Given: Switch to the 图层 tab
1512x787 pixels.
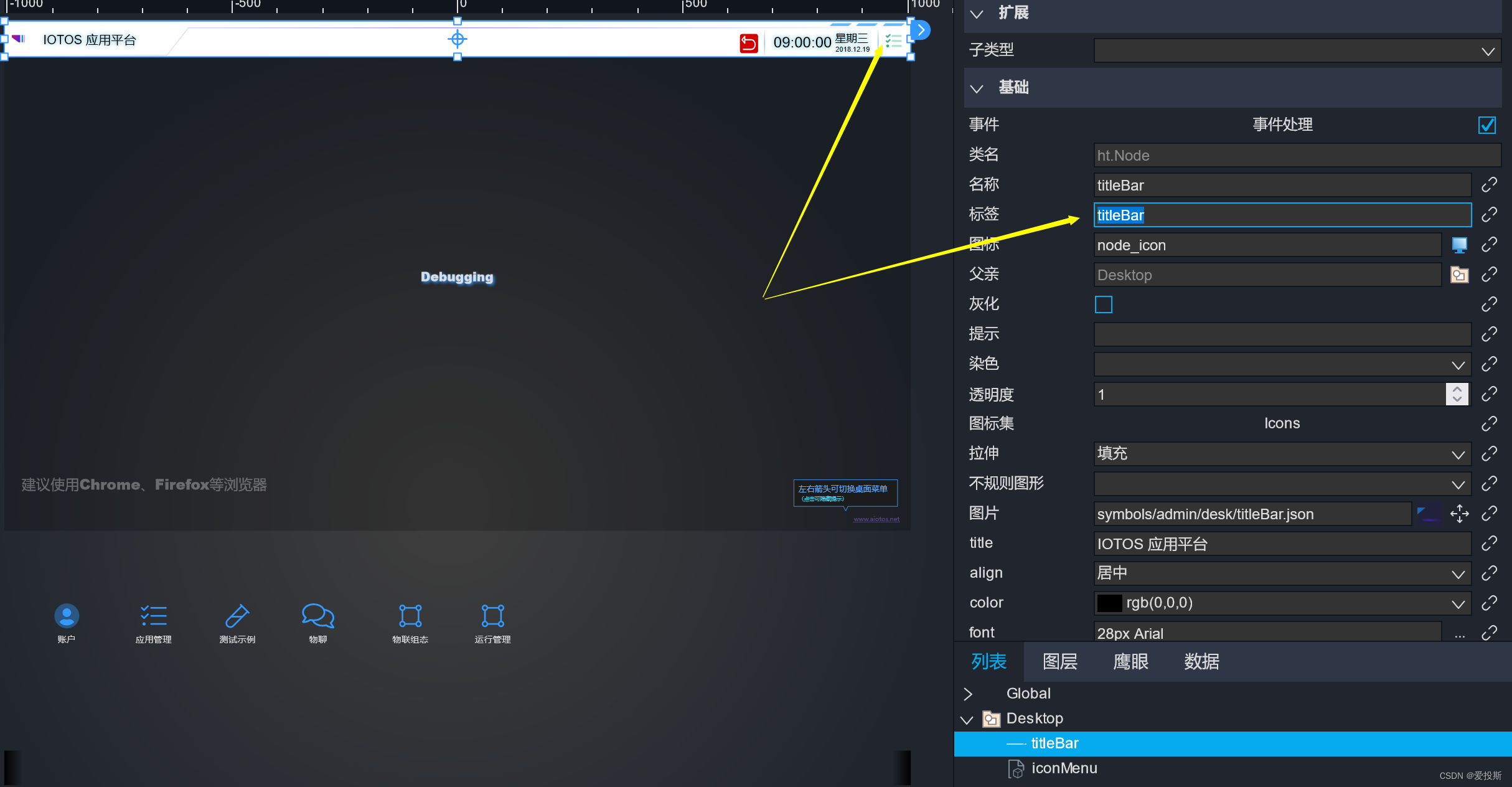Looking at the screenshot, I should coord(1059,662).
